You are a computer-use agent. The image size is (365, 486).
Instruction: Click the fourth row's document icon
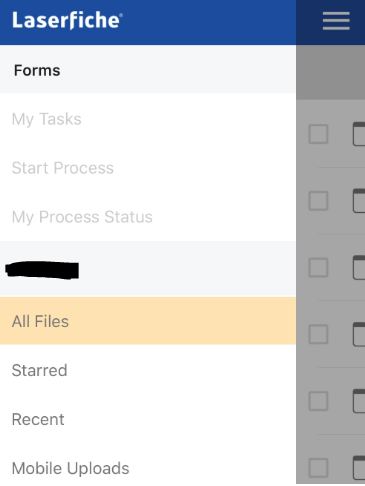(x=359, y=334)
